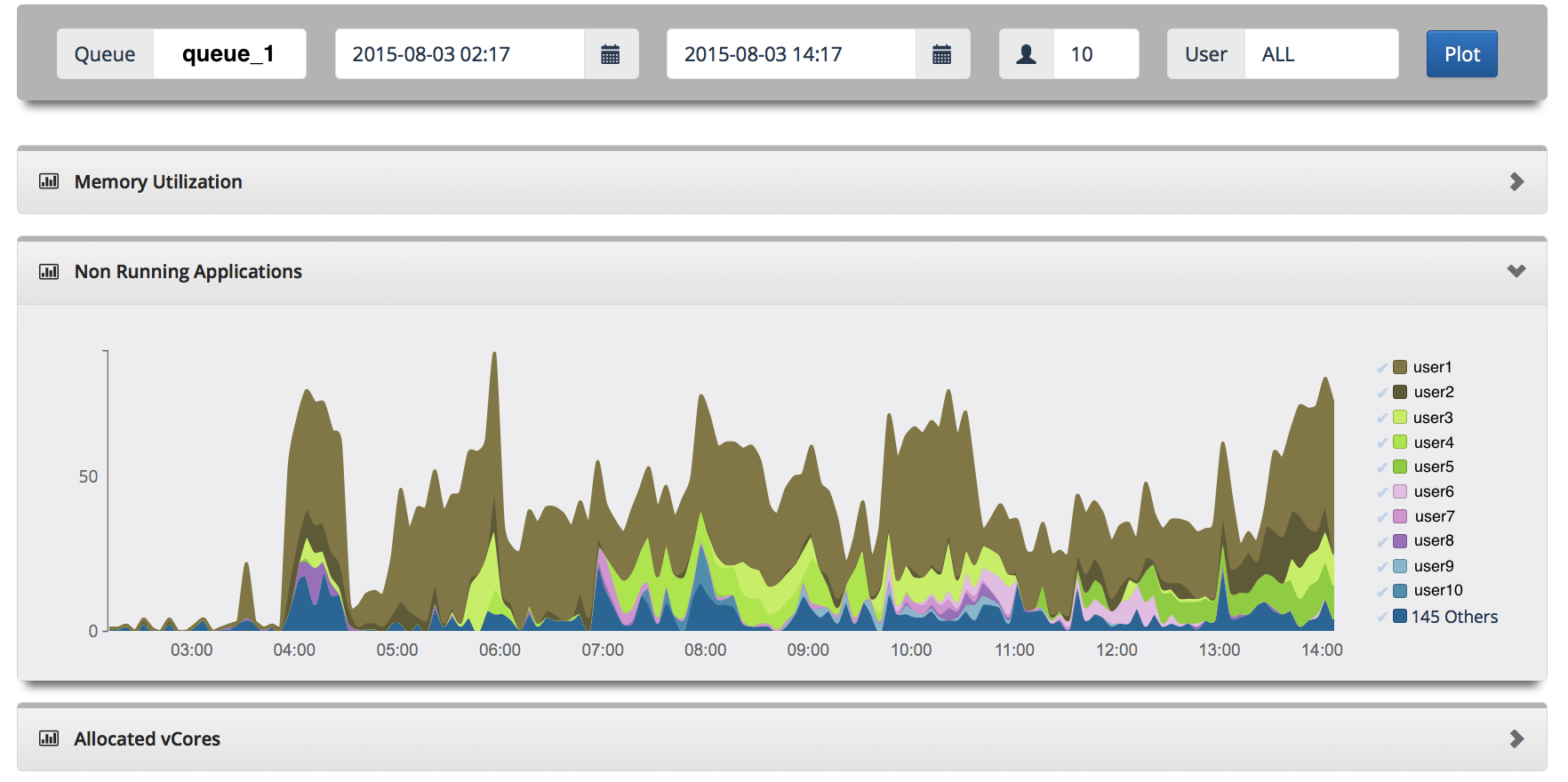
Task: Toggle user9 series checkmark in legend
Action: (1382, 567)
